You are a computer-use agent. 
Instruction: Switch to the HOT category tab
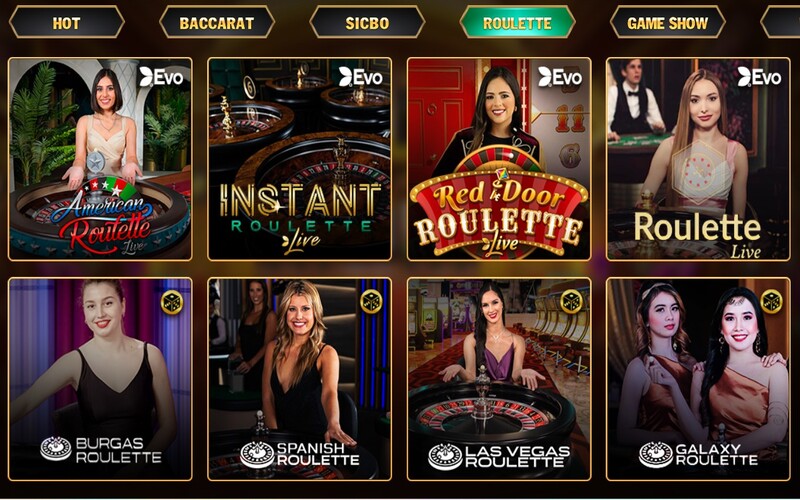[x=66, y=23]
